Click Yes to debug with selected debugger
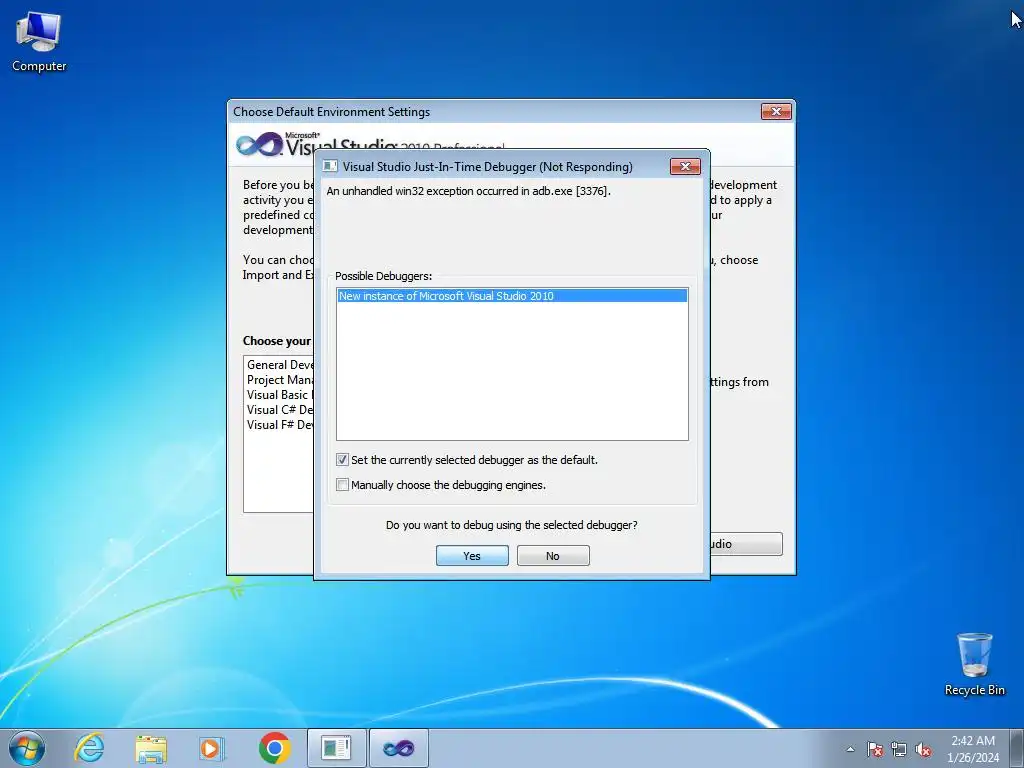 472,556
